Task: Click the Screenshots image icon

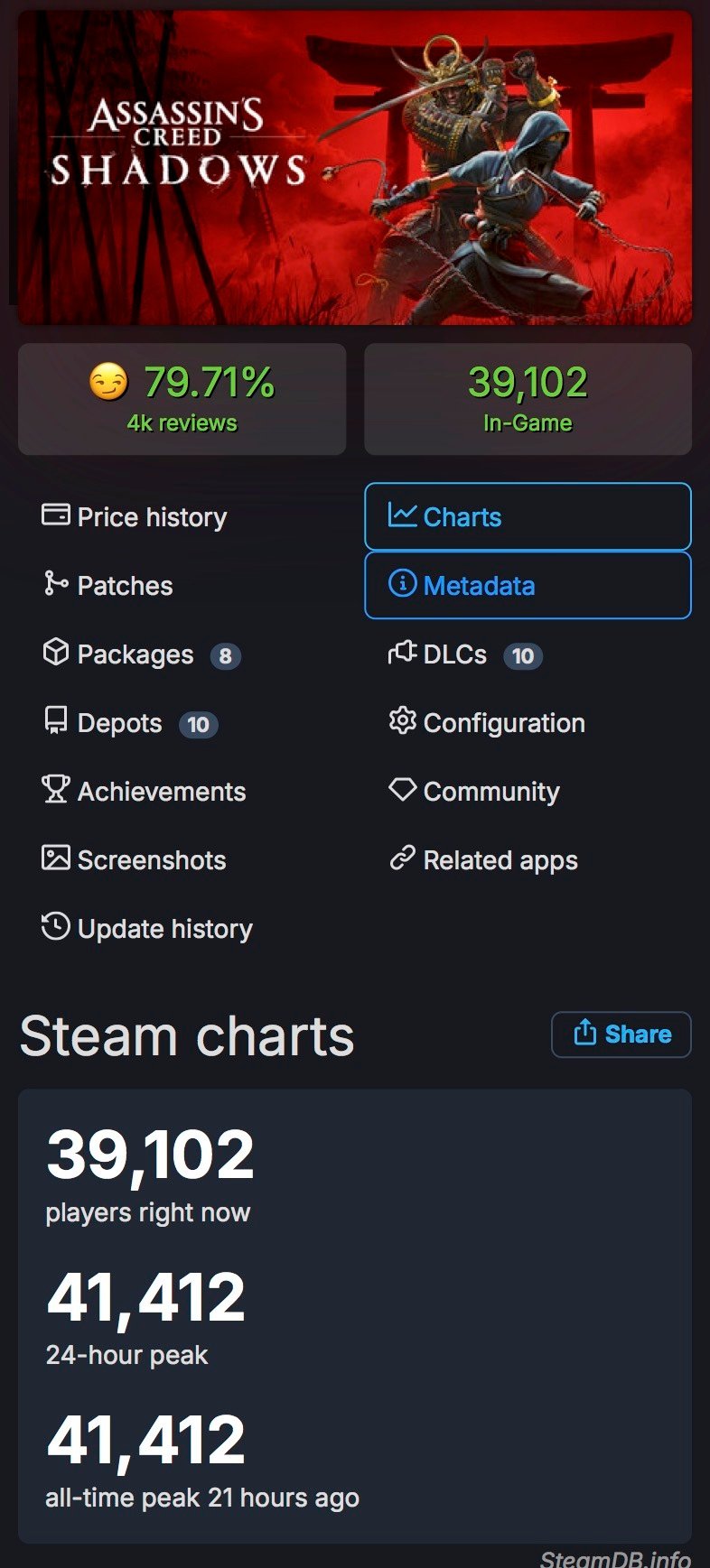Action: 56,858
